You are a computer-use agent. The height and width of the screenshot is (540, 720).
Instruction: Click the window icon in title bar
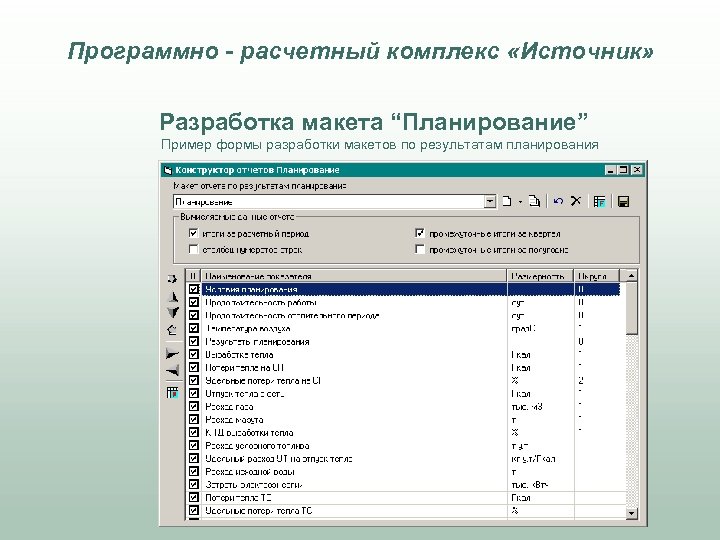168,170
